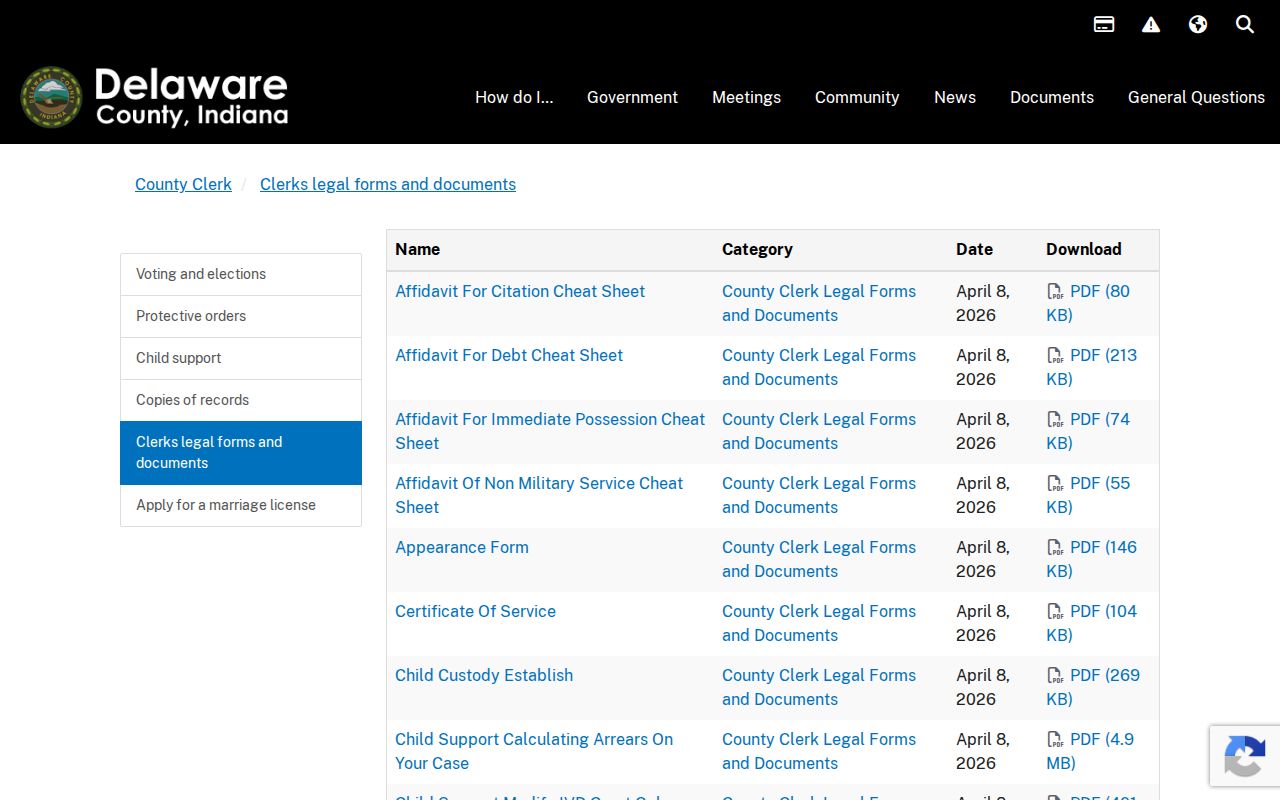Open Certificate Of Service document
The image size is (1280, 800).
click(475, 611)
